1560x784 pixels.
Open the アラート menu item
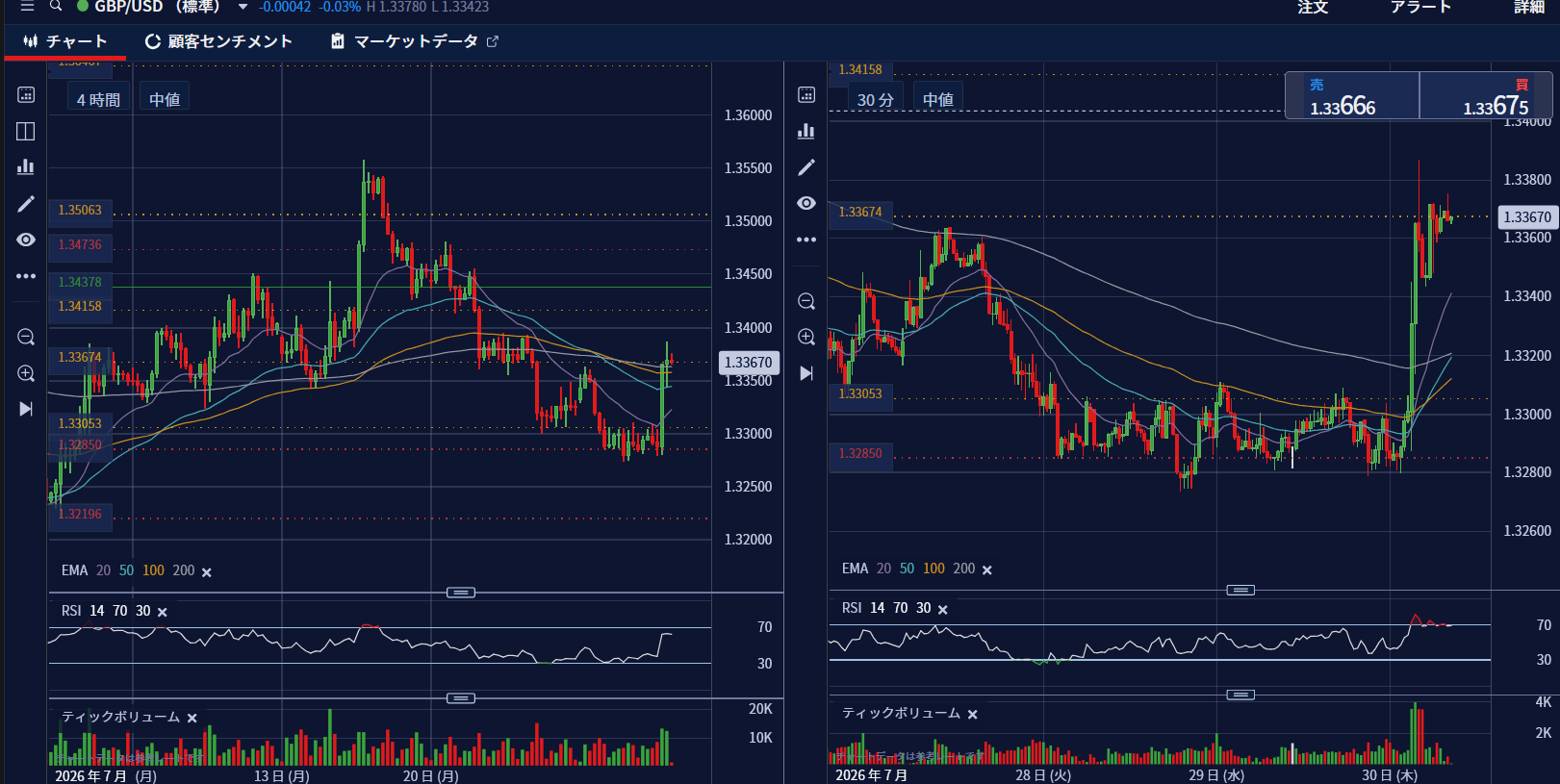pyautogui.click(x=1420, y=7)
